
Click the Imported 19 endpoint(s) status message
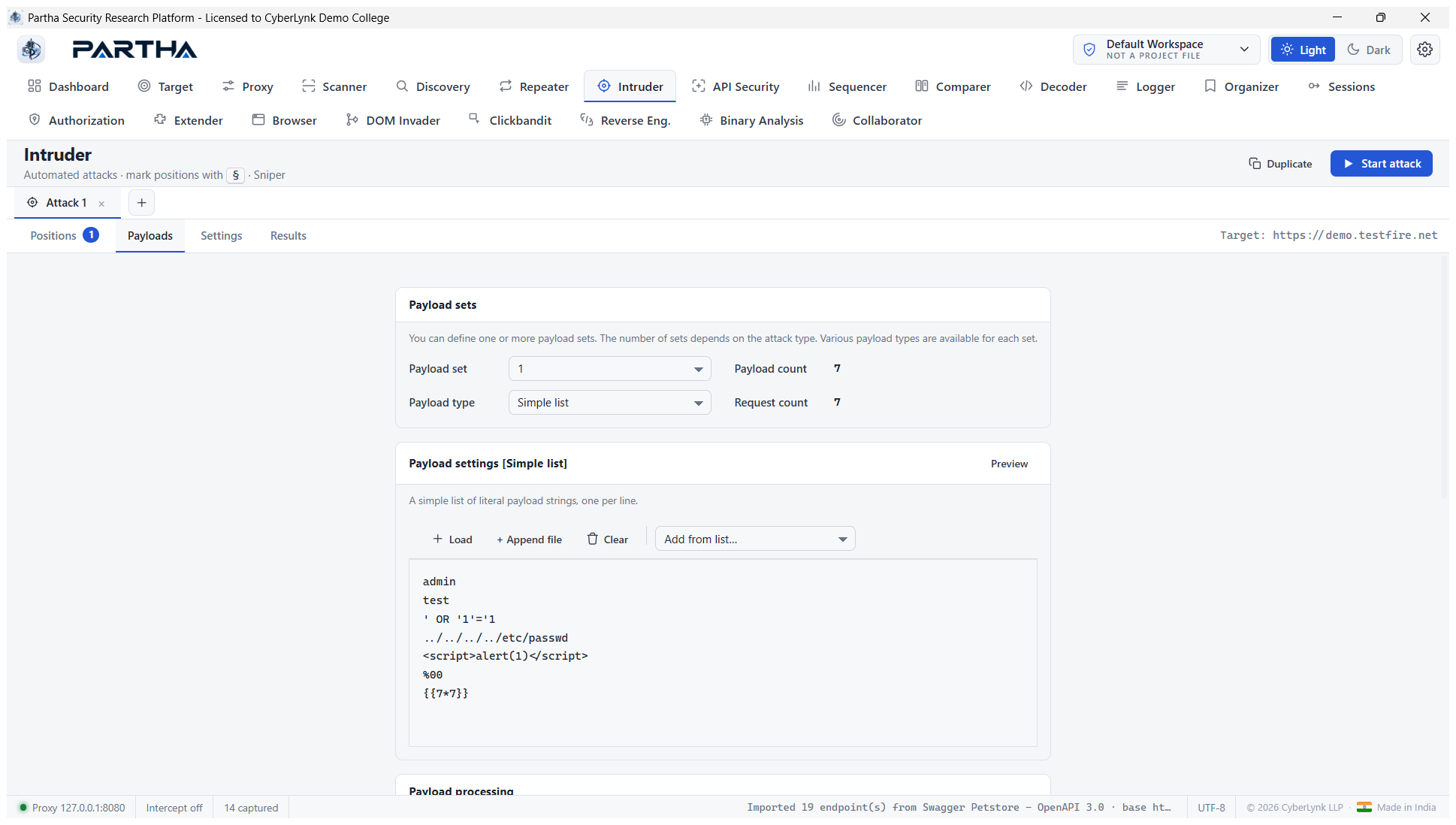tap(959, 808)
